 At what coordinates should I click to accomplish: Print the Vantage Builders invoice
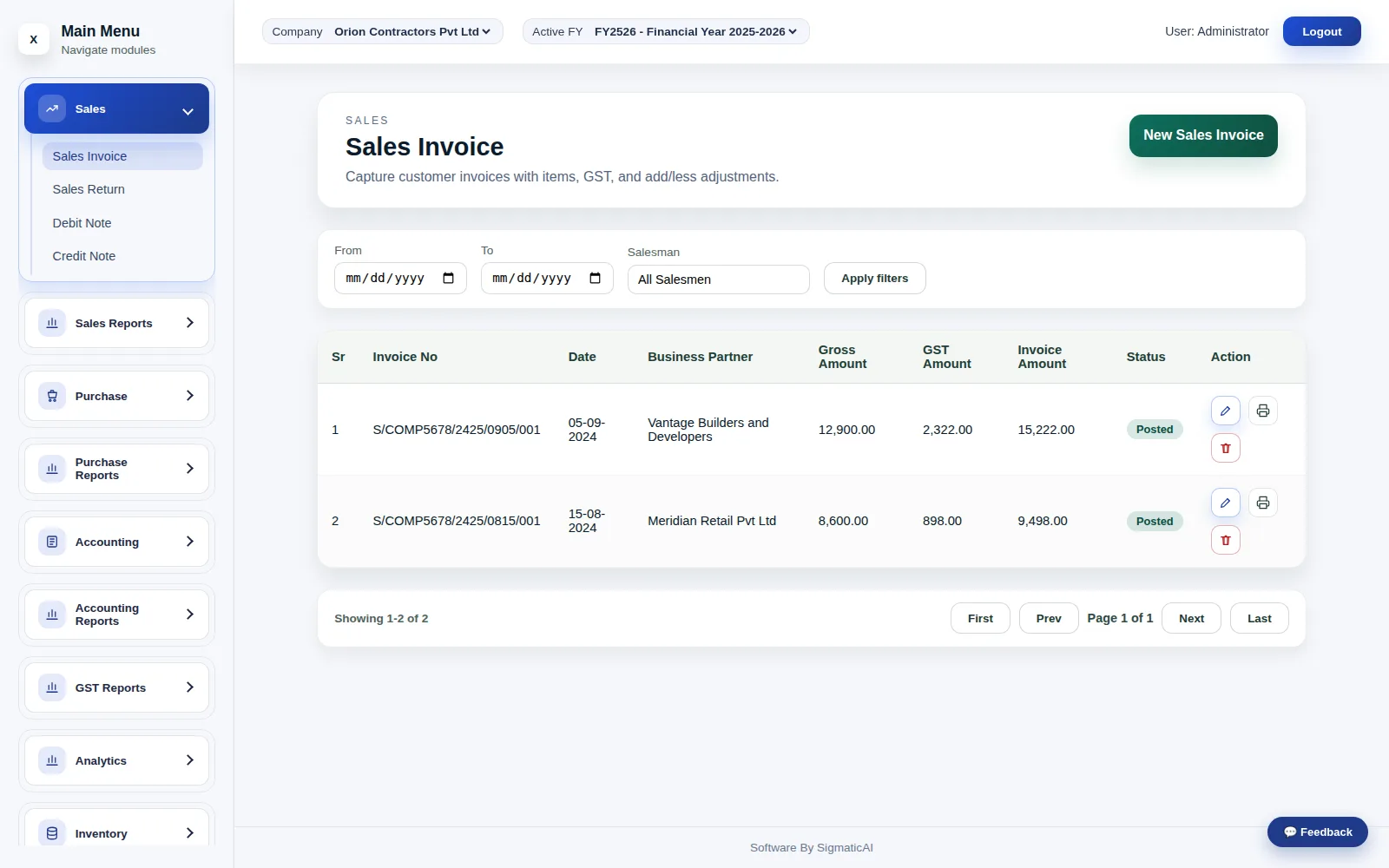tap(1262, 411)
